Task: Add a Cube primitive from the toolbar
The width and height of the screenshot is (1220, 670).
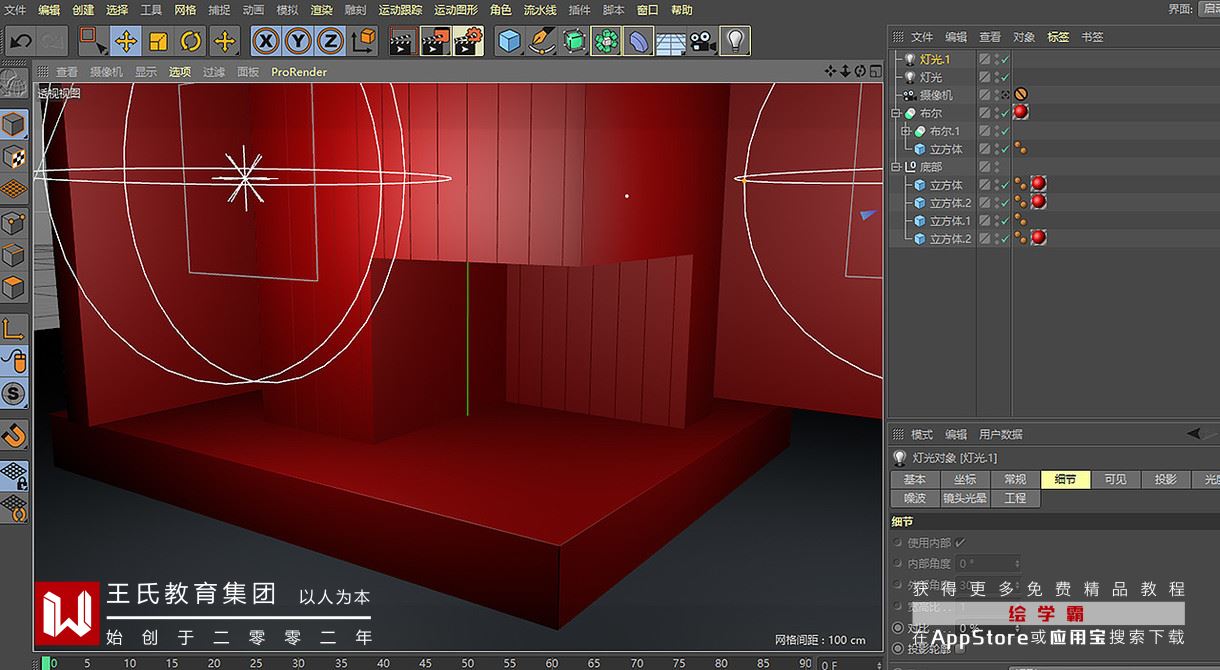Action: tap(510, 41)
